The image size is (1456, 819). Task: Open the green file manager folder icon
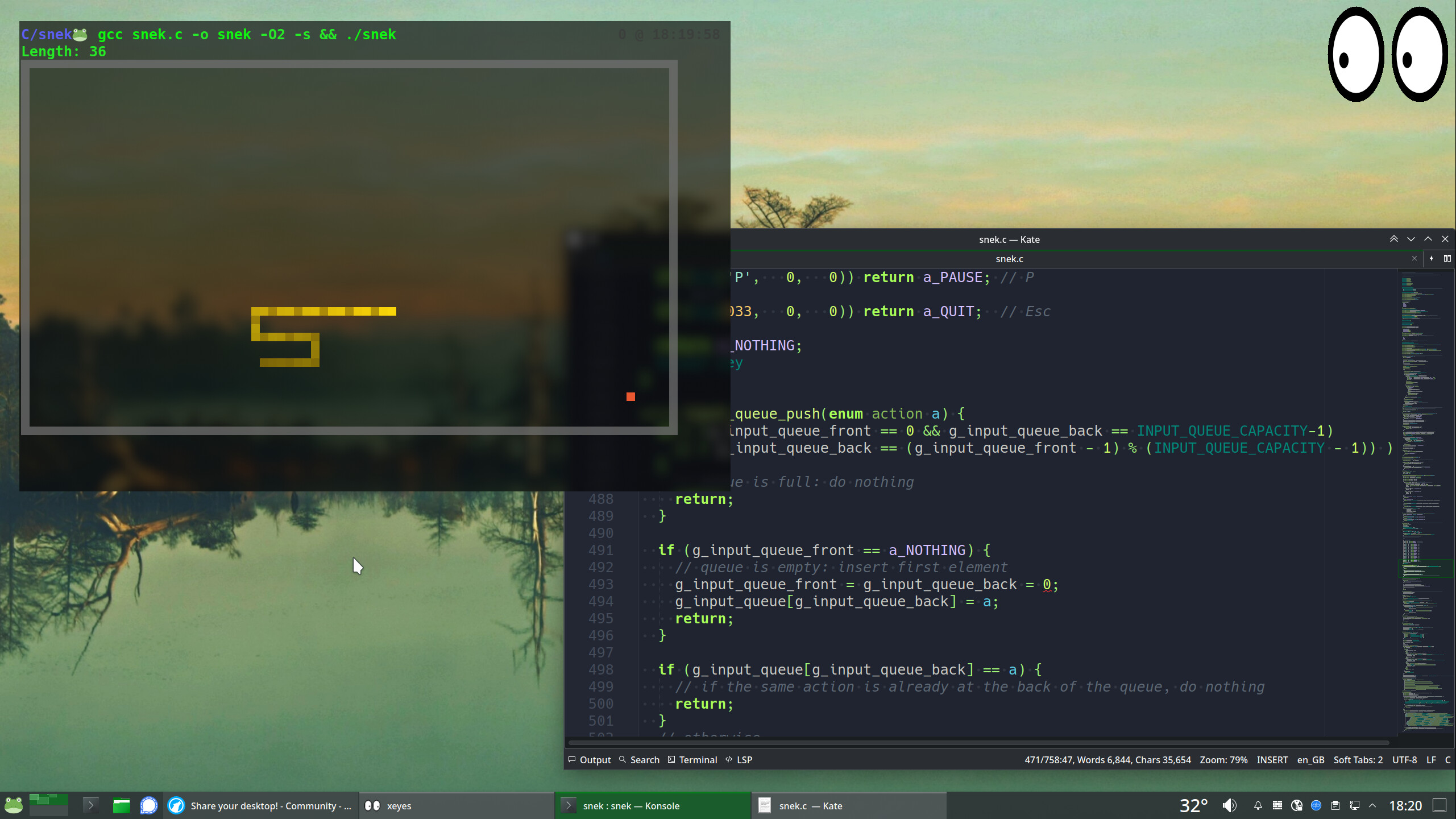[x=121, y=805]
